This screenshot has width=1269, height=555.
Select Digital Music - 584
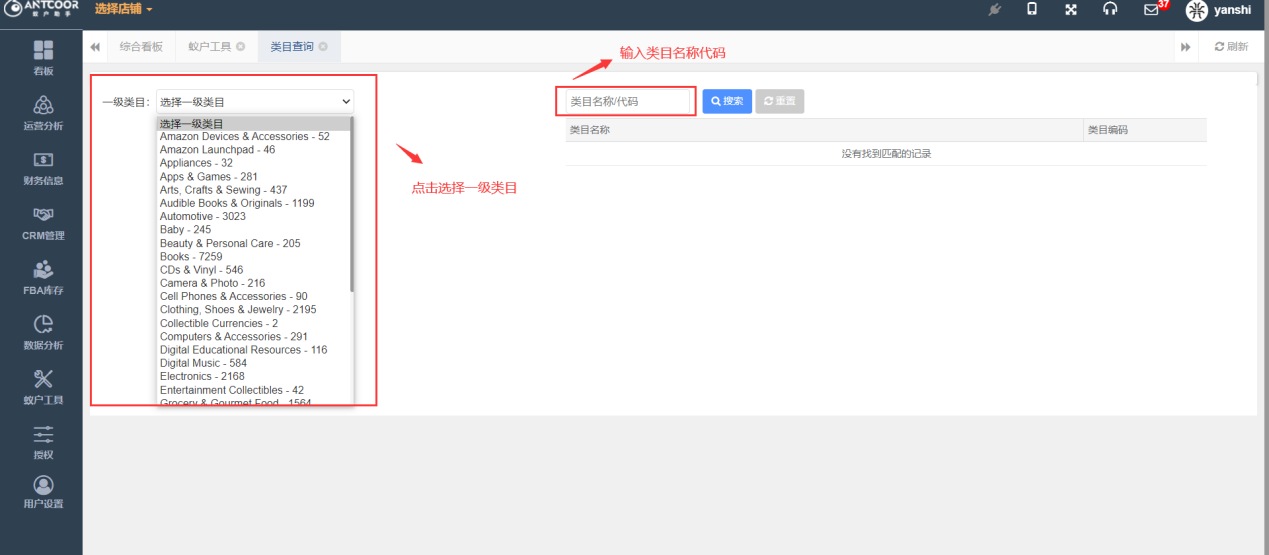click(x=253, y=363)
